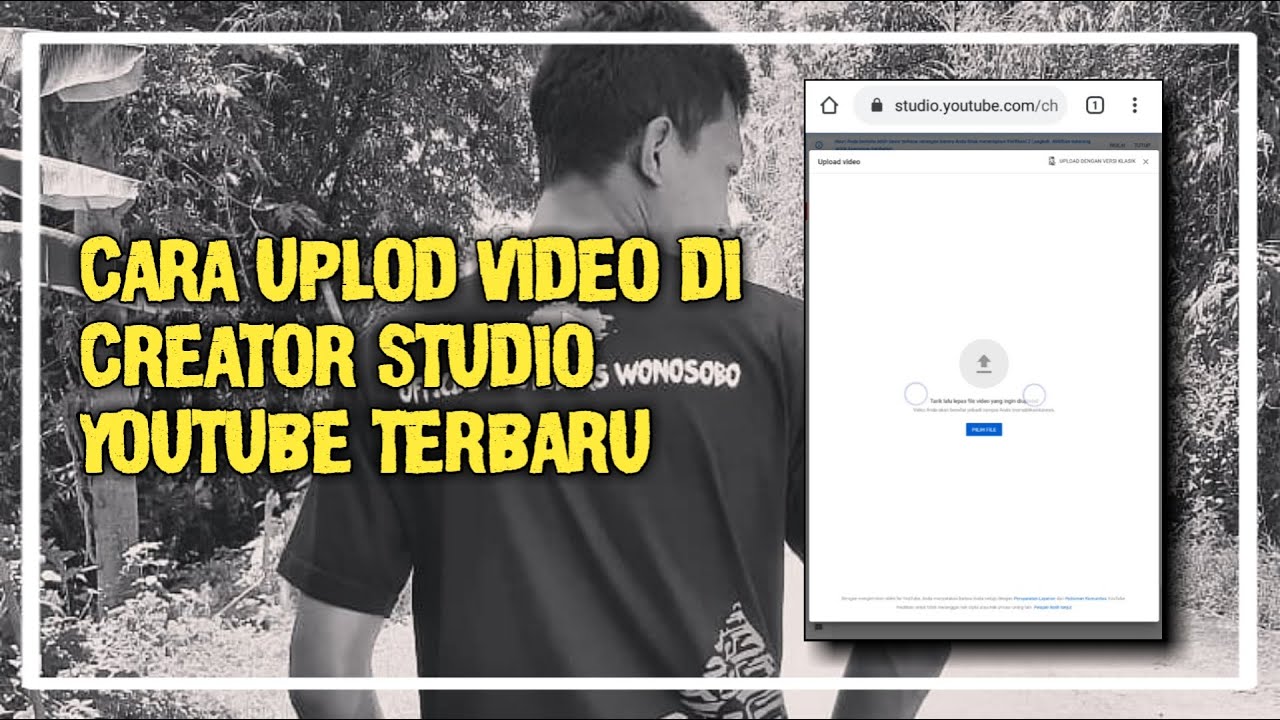Image resolution: width=1280 pixels, height=720 pixels.
Task: Close the Upload video dialog
Action: tap(1146, 161)
